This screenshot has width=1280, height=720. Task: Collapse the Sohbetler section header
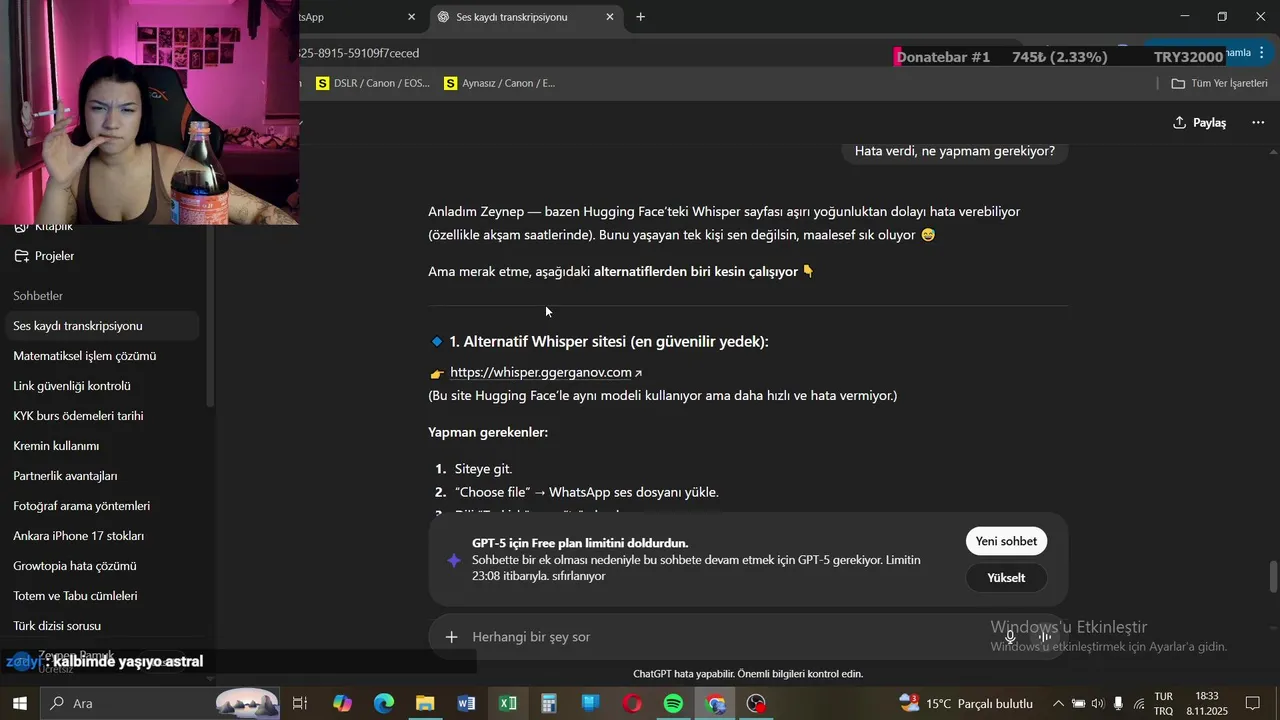38,296
